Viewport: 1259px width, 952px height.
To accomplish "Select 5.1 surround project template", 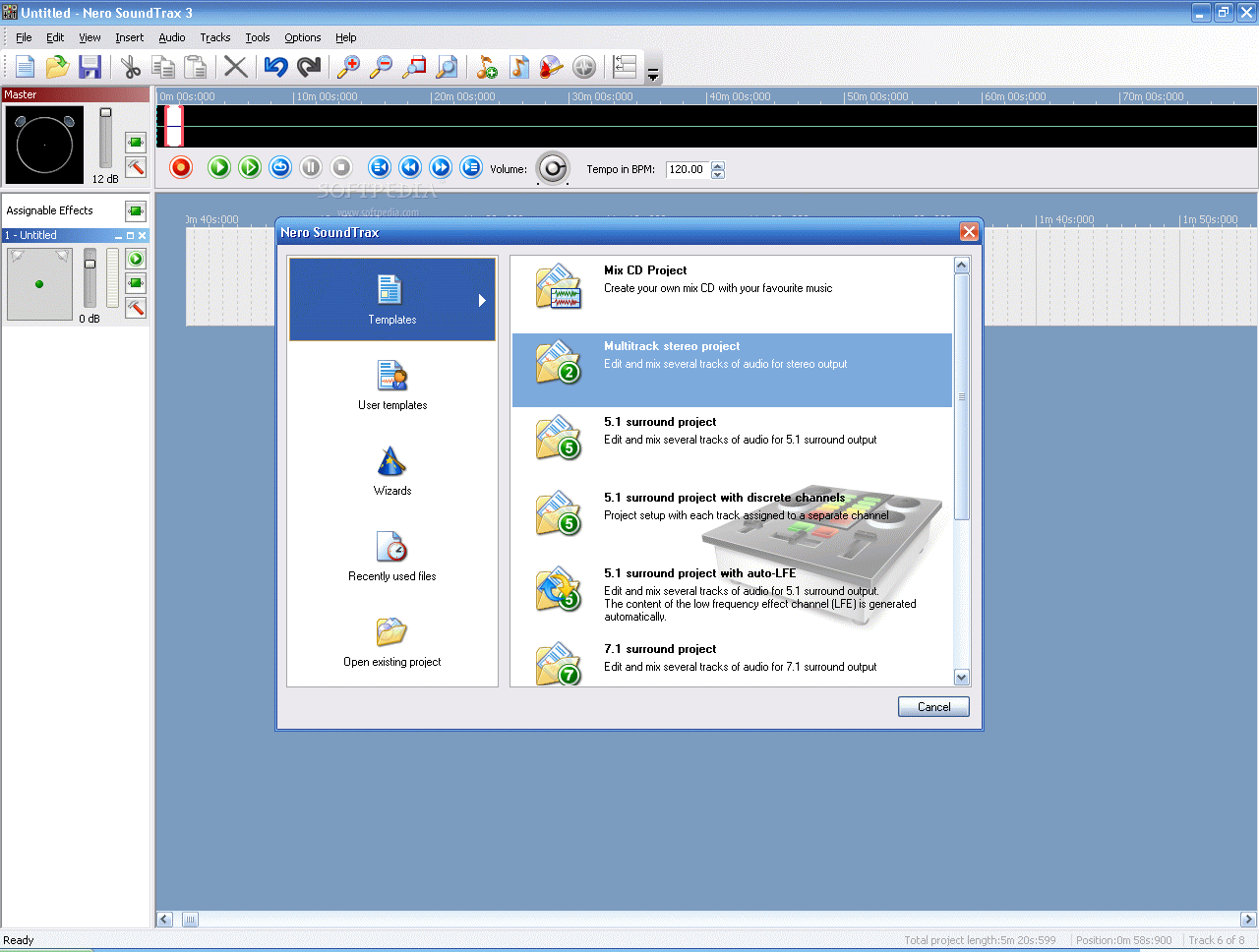I will coord(732,446).
